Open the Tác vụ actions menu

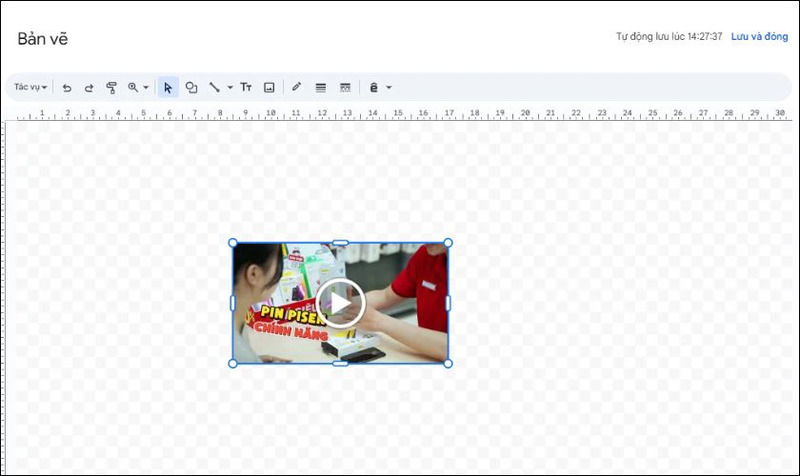[30, 87]
